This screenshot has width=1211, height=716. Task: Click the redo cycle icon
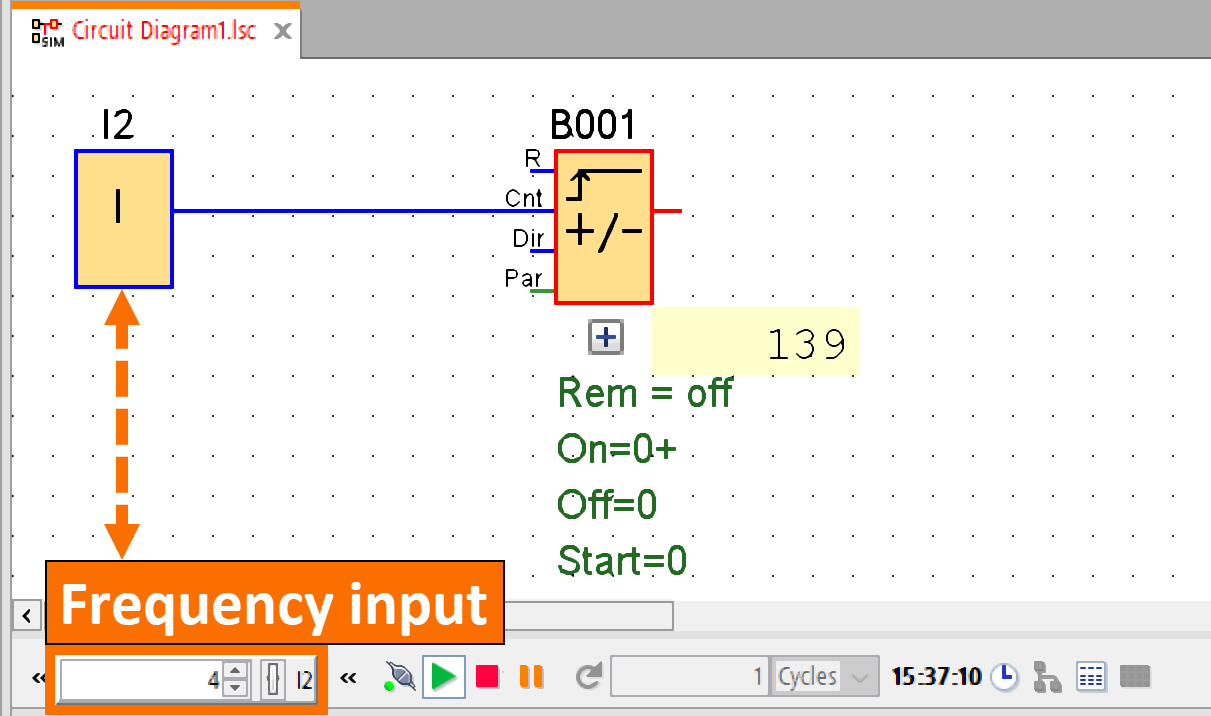coord(589,676)
